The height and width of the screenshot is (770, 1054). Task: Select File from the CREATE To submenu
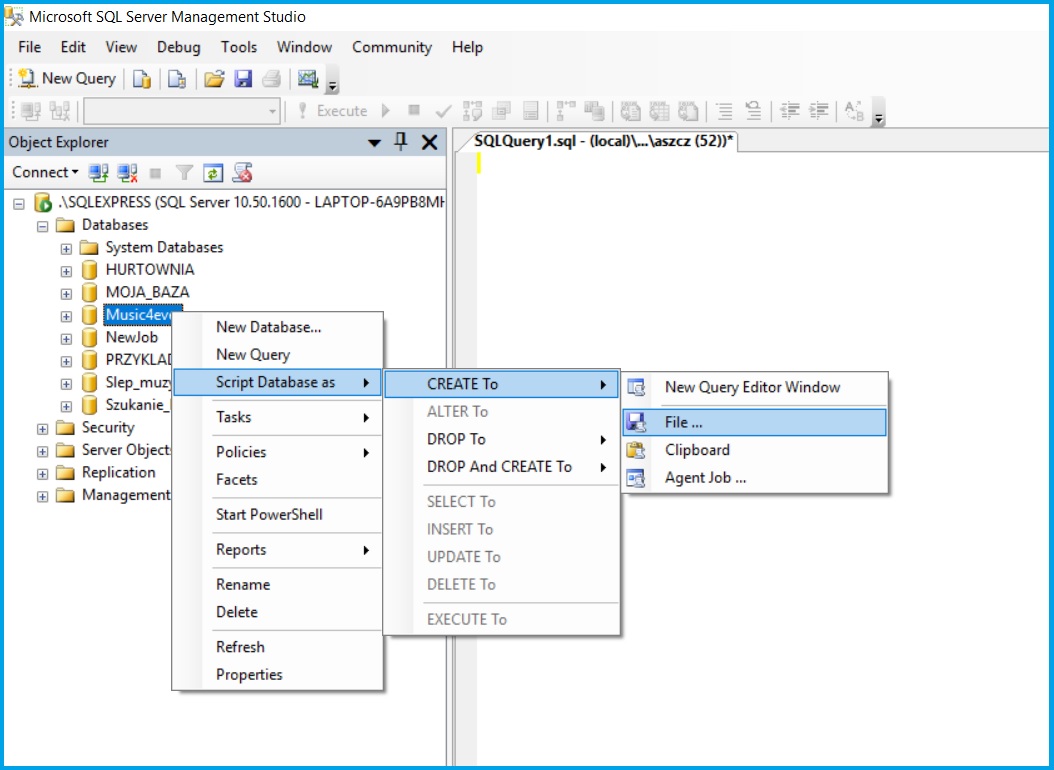click(x=684, y=421)
